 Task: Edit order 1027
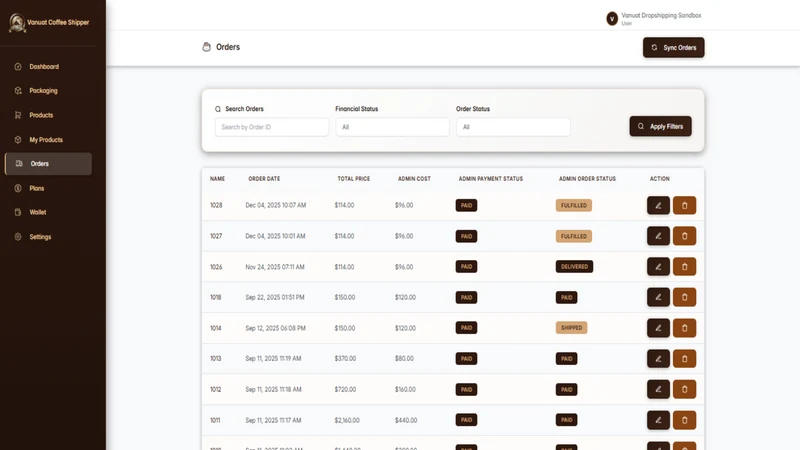point(658,236)
